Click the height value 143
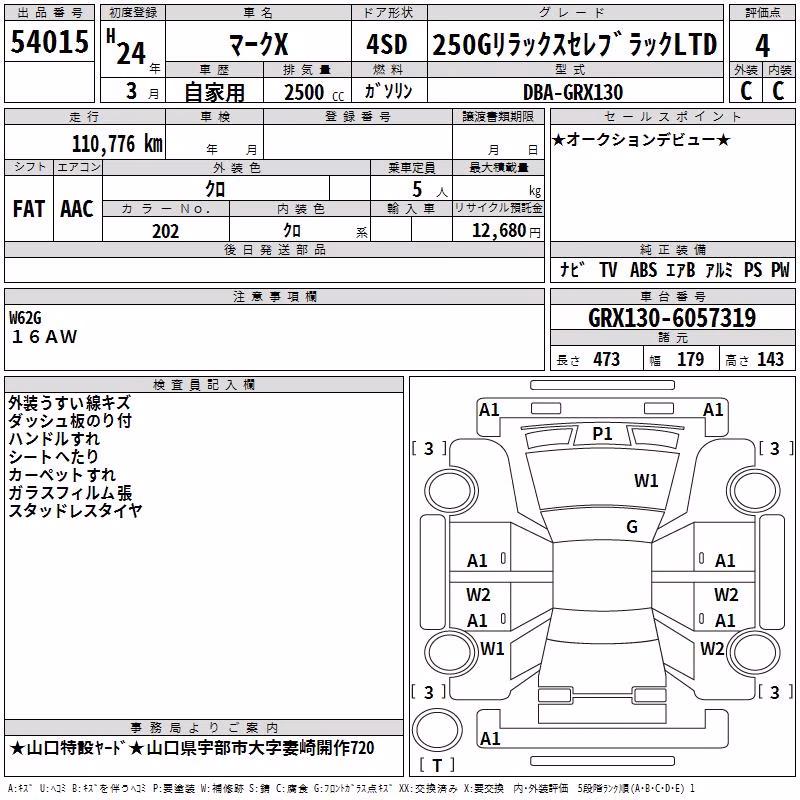 point(770,359)
